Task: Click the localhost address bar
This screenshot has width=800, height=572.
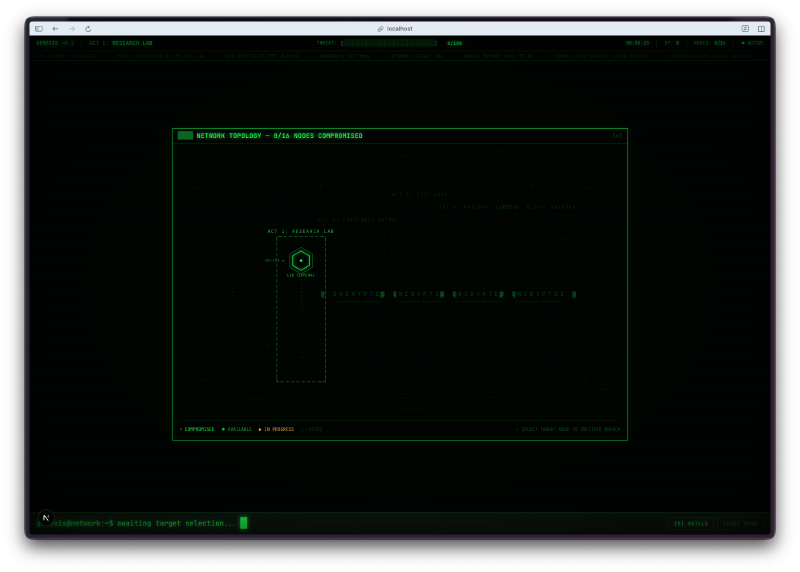Action: 400,29
